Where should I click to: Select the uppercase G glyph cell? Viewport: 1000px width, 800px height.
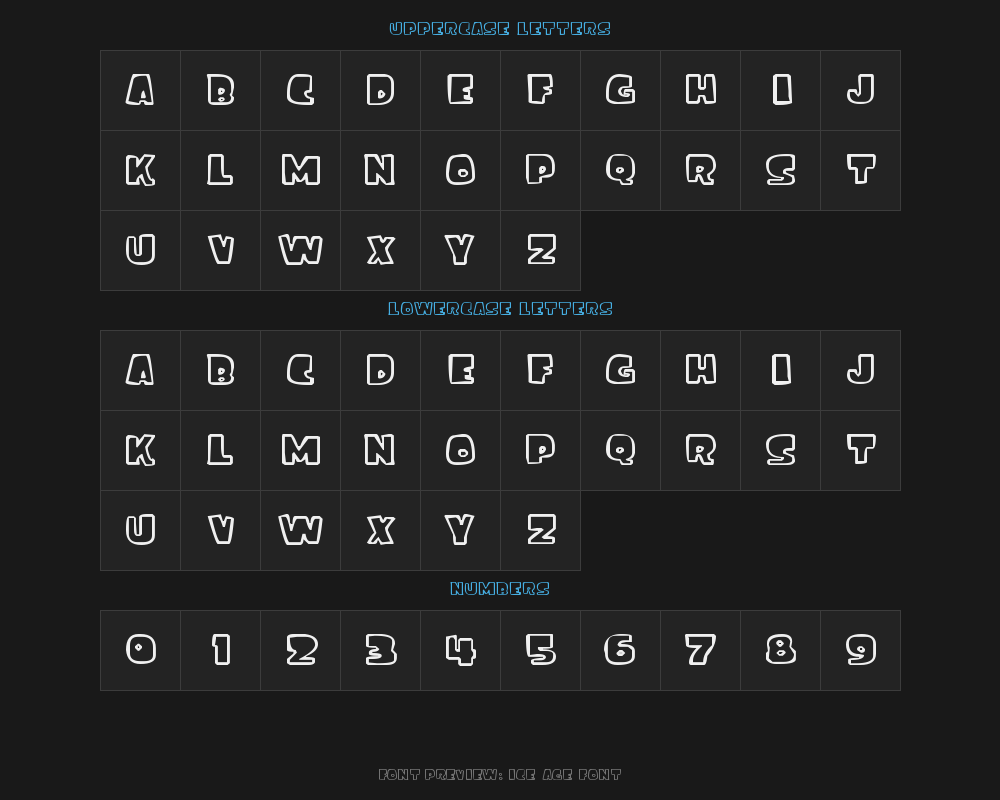pos(620,90)
